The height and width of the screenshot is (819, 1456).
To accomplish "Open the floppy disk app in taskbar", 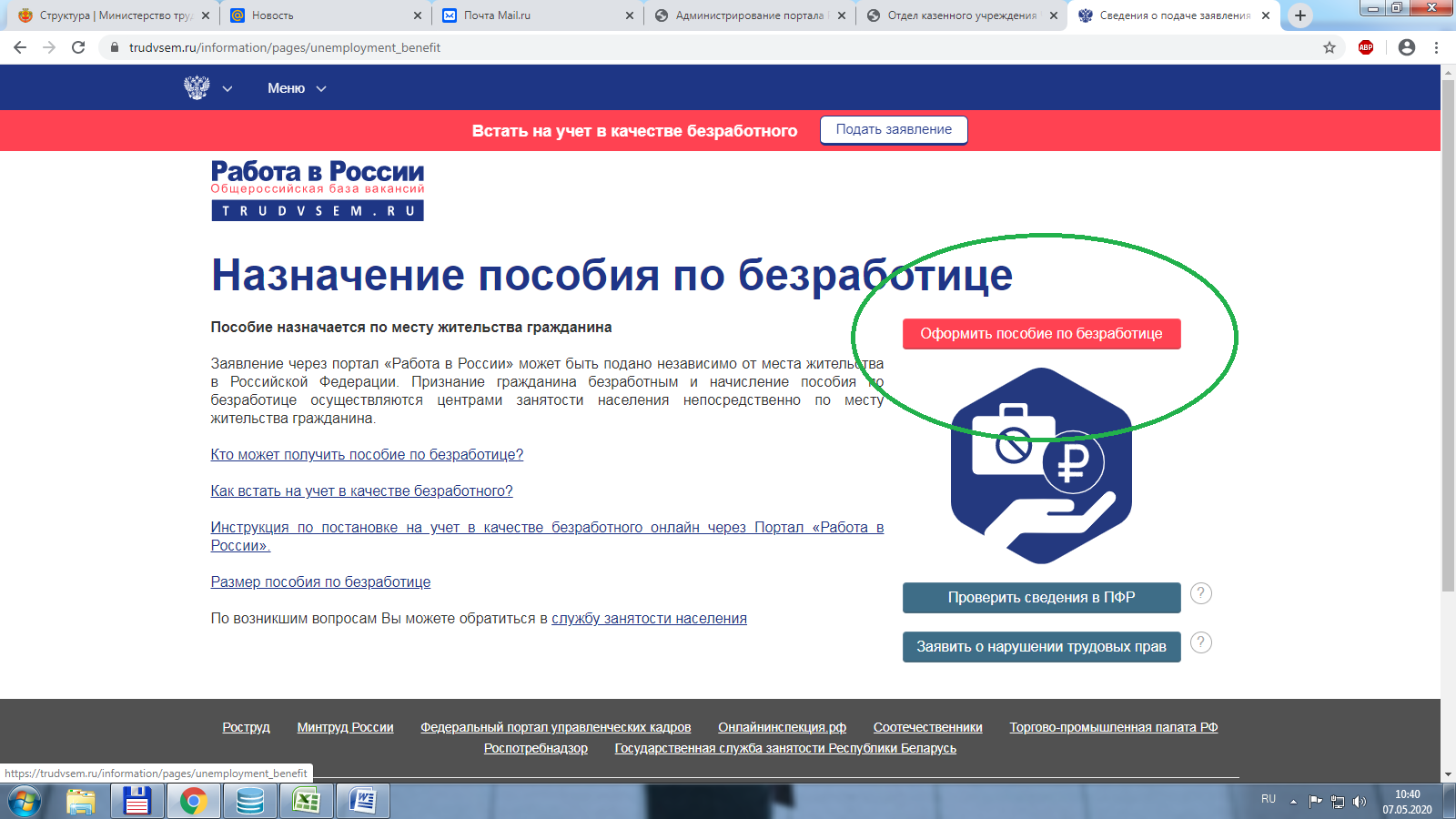I will (x=137, y=802).
